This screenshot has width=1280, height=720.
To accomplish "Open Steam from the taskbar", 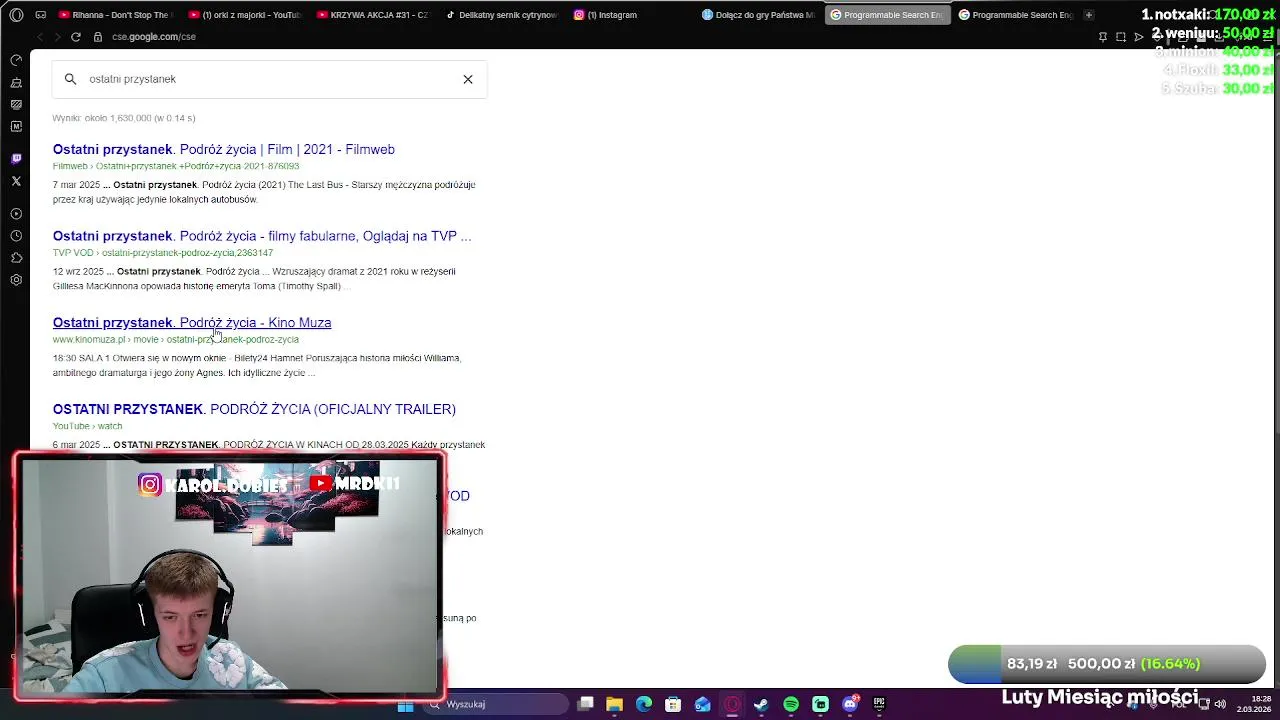I will coord(761,705).
